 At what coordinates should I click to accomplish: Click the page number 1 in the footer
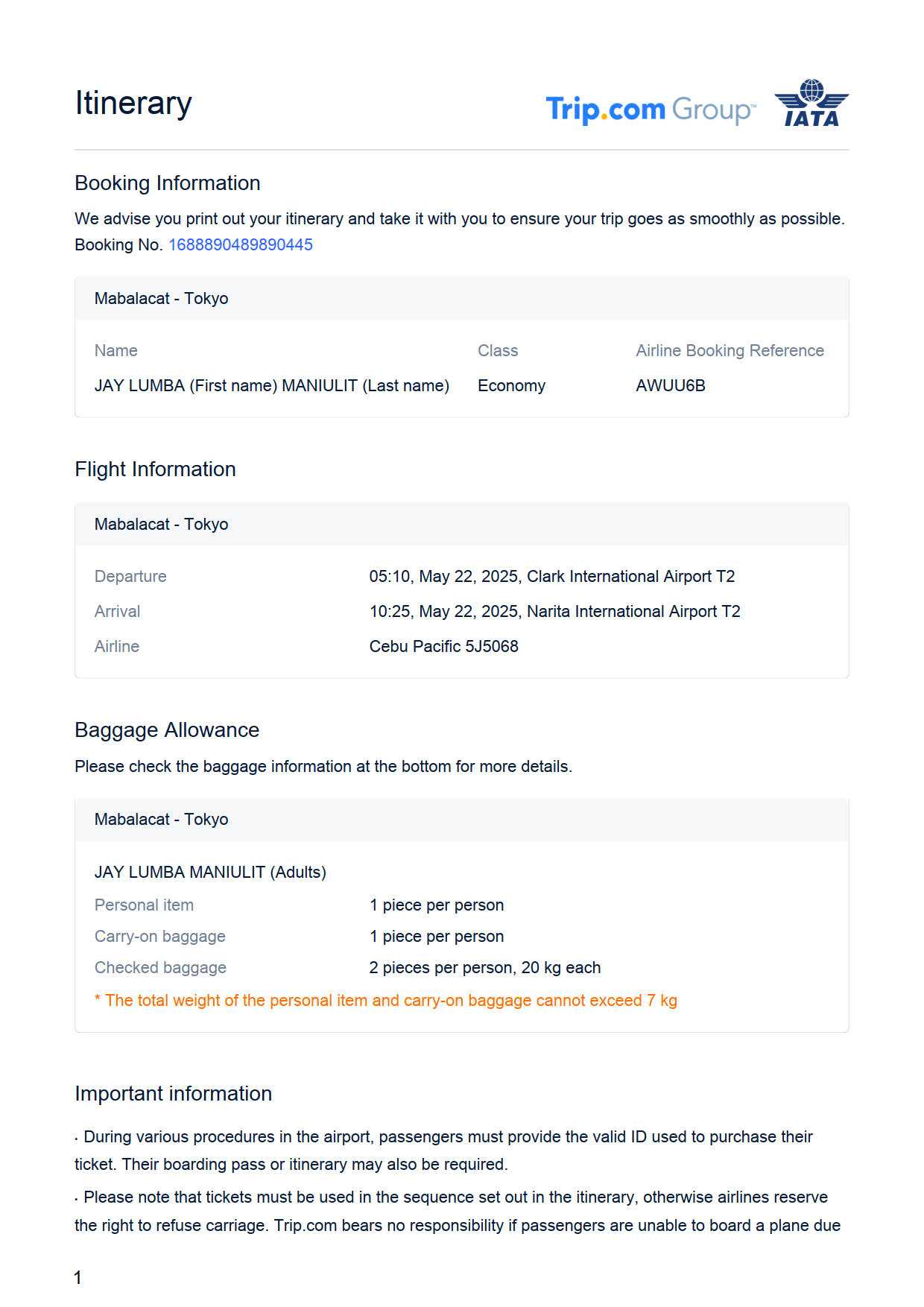(x=77, y=1278)
